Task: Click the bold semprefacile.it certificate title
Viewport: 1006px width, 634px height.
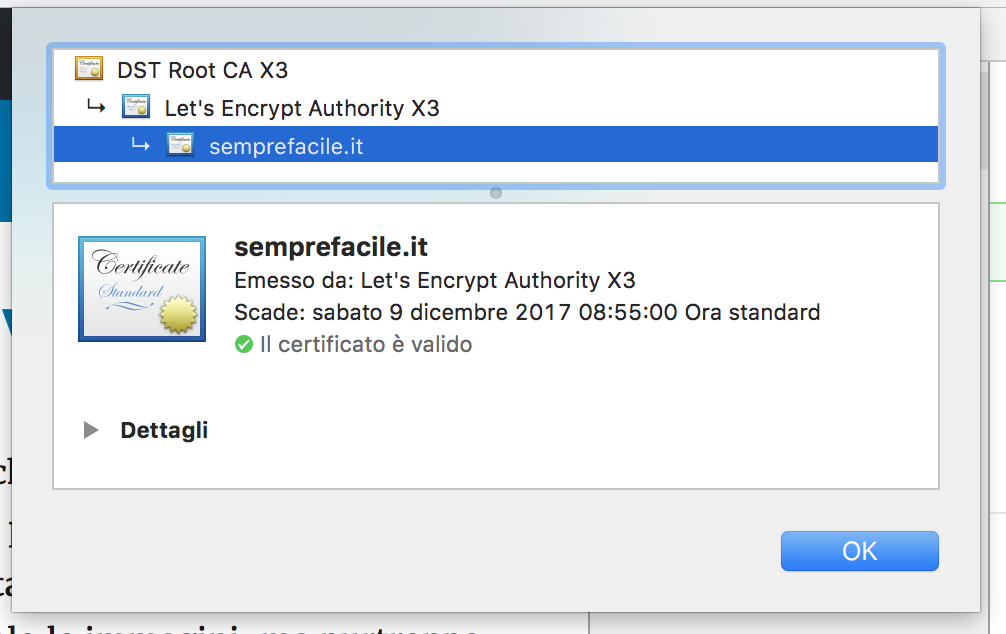Action: tap(330, 247)
